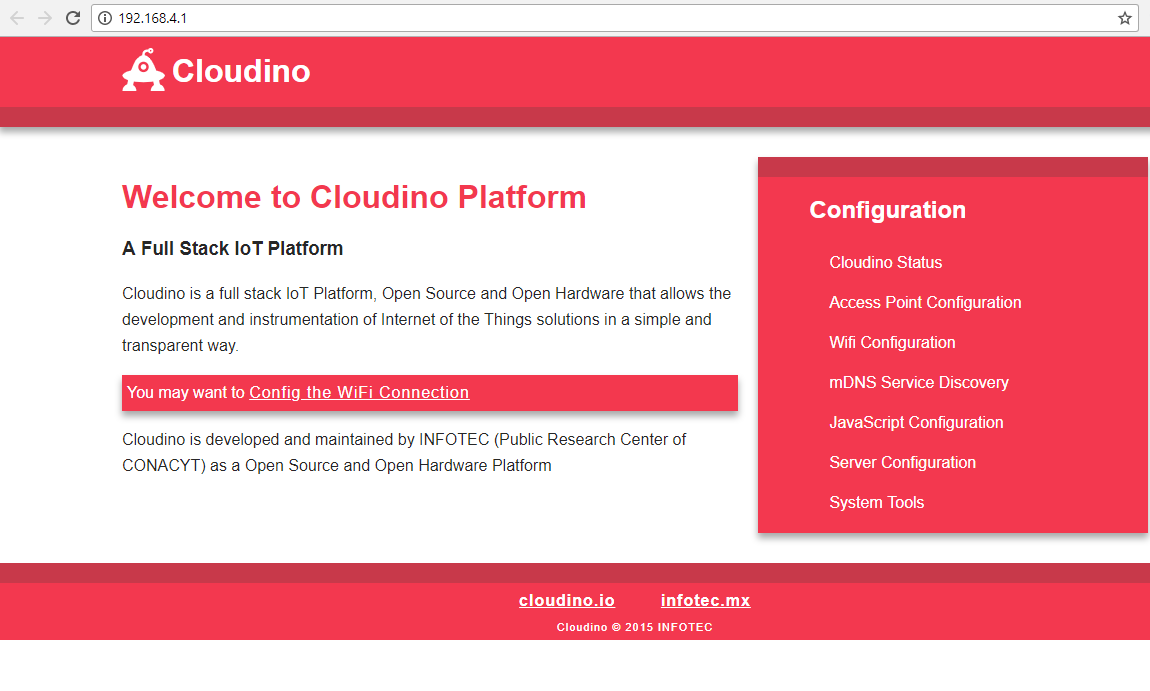Visit the cloudino.io footer link

tap(567, 600)
